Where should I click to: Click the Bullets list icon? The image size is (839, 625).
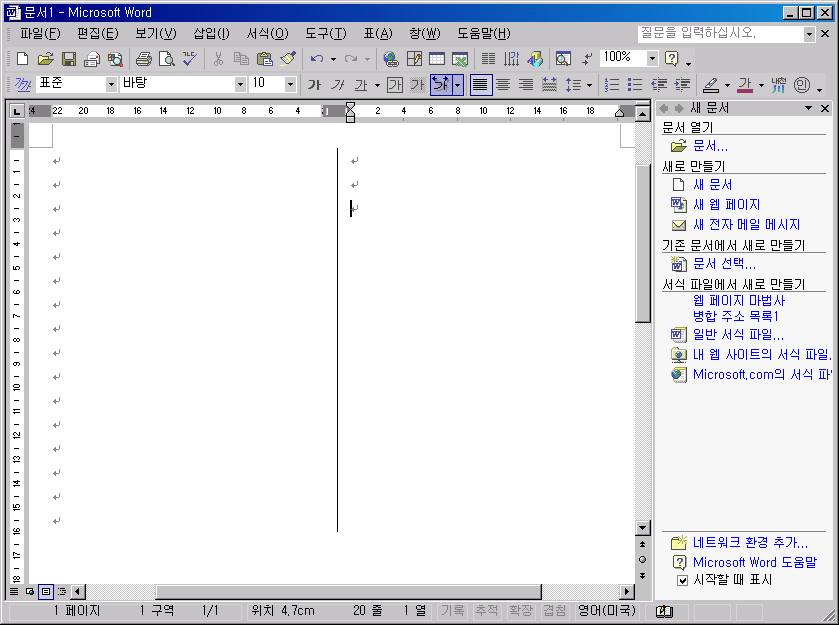635,85
